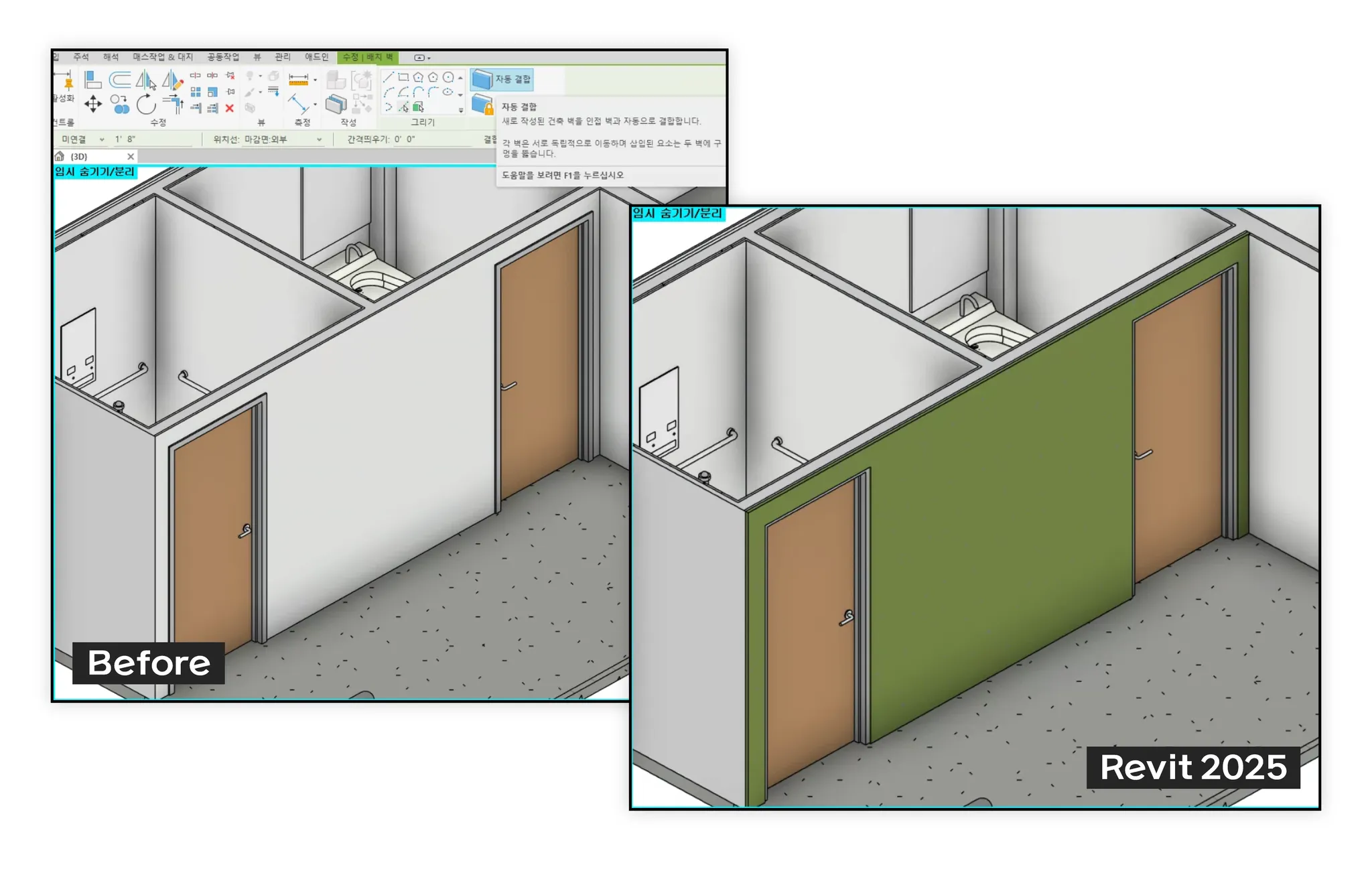Choose the Line draw tool

388,77
